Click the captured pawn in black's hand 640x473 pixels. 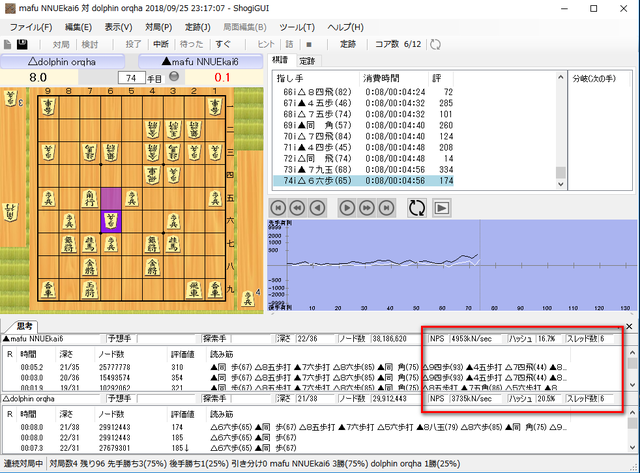pyautogui.click(x=248, y=298)
